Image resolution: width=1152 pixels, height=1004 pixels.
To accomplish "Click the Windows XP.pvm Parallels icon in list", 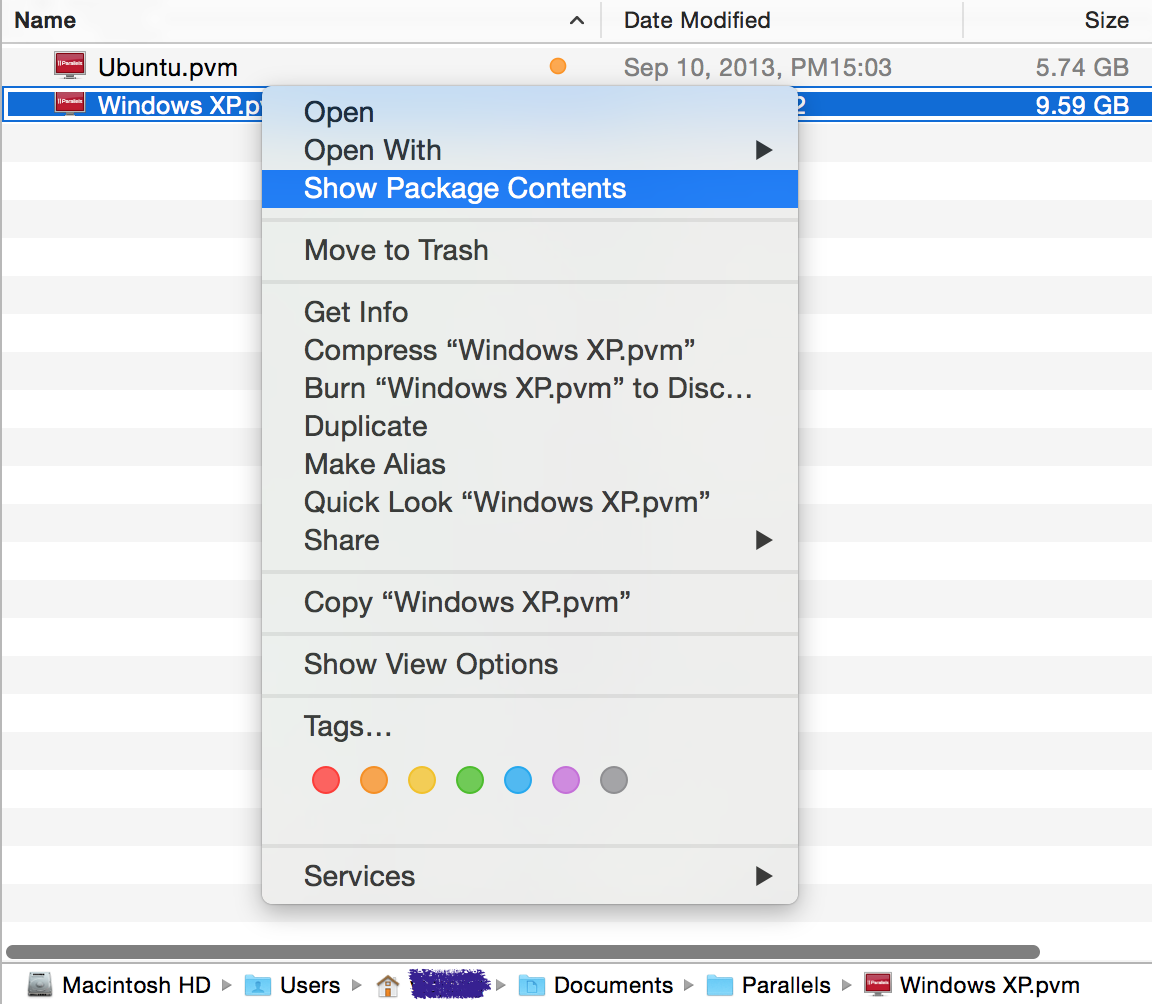I will (70, 104).
